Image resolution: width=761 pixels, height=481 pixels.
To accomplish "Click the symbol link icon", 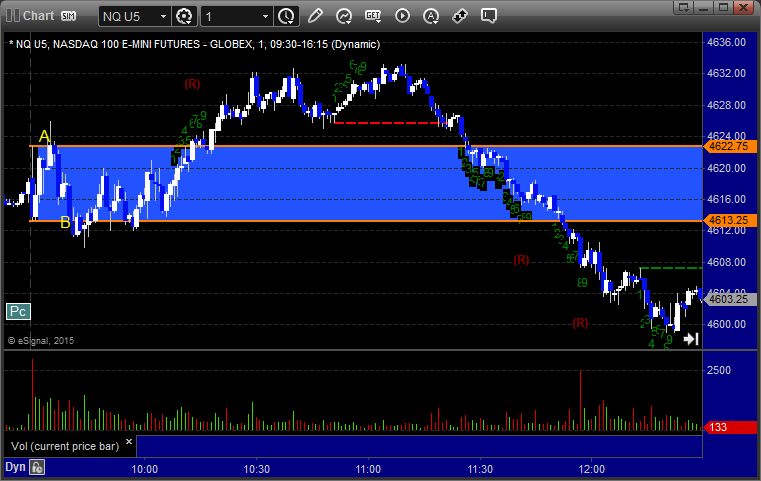I will pyautogui.click(x=460, y=16).
